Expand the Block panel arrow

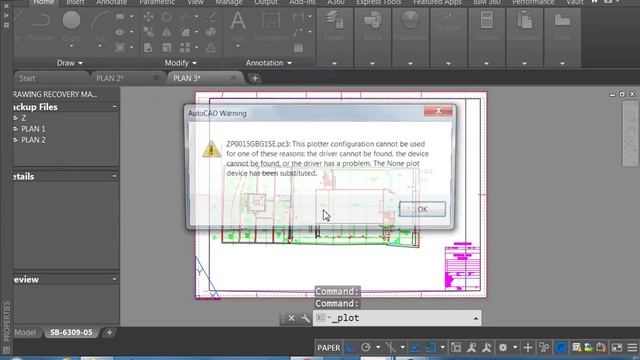click(x=372, y=64)
